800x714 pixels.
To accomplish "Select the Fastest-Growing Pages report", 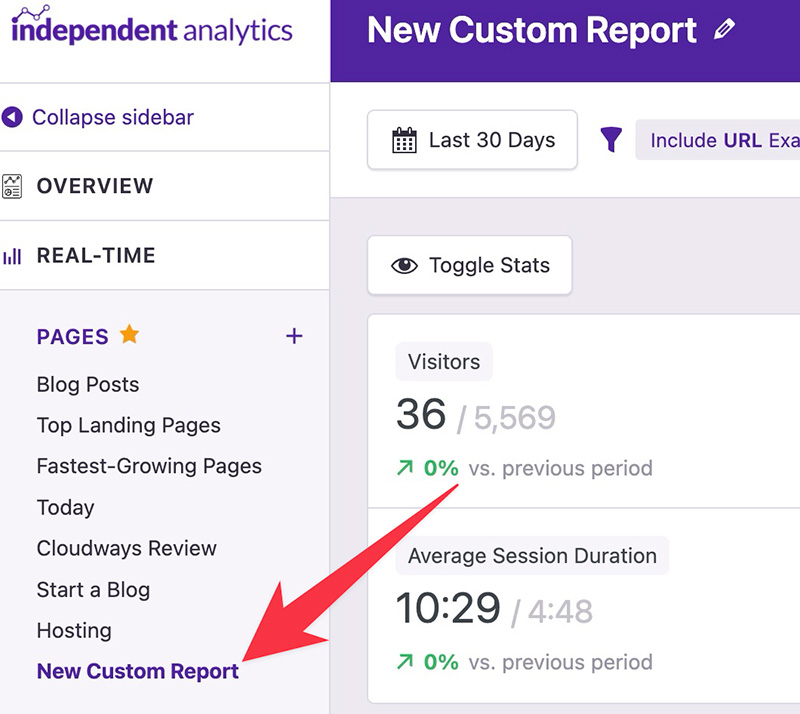I will click(x=149, y=467).
